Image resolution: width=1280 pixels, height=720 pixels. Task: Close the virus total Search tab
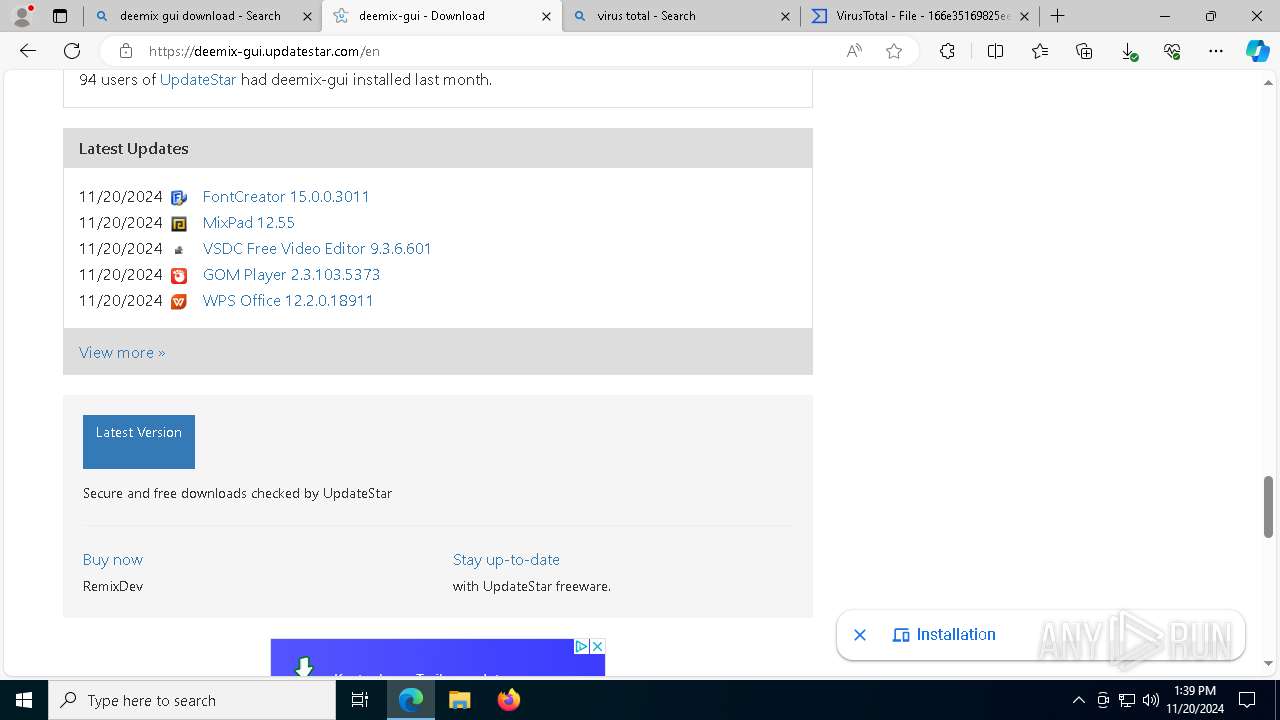coord(785,16)
